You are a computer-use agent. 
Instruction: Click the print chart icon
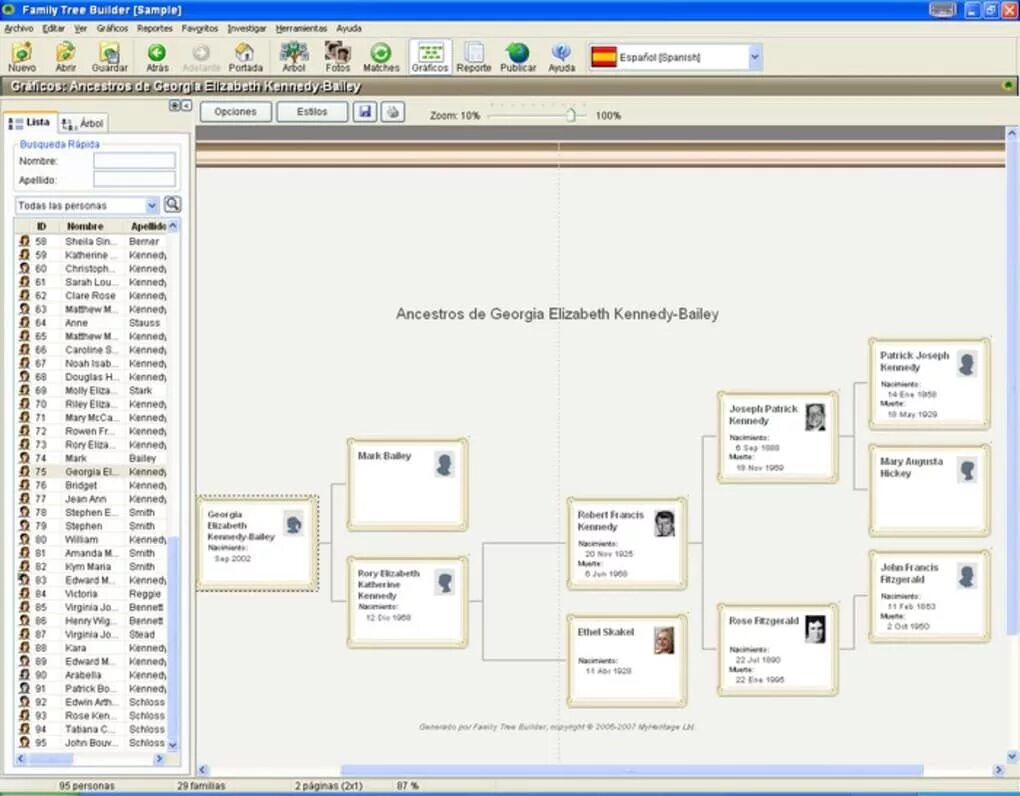click(x=393, y=112)
